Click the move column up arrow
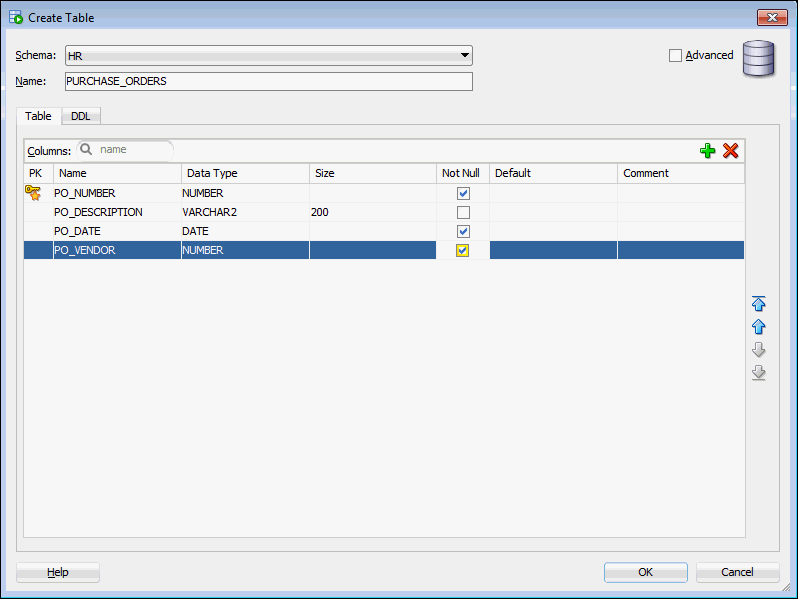The height and width of the screenshot is (599, 798). tap(758, 327)
